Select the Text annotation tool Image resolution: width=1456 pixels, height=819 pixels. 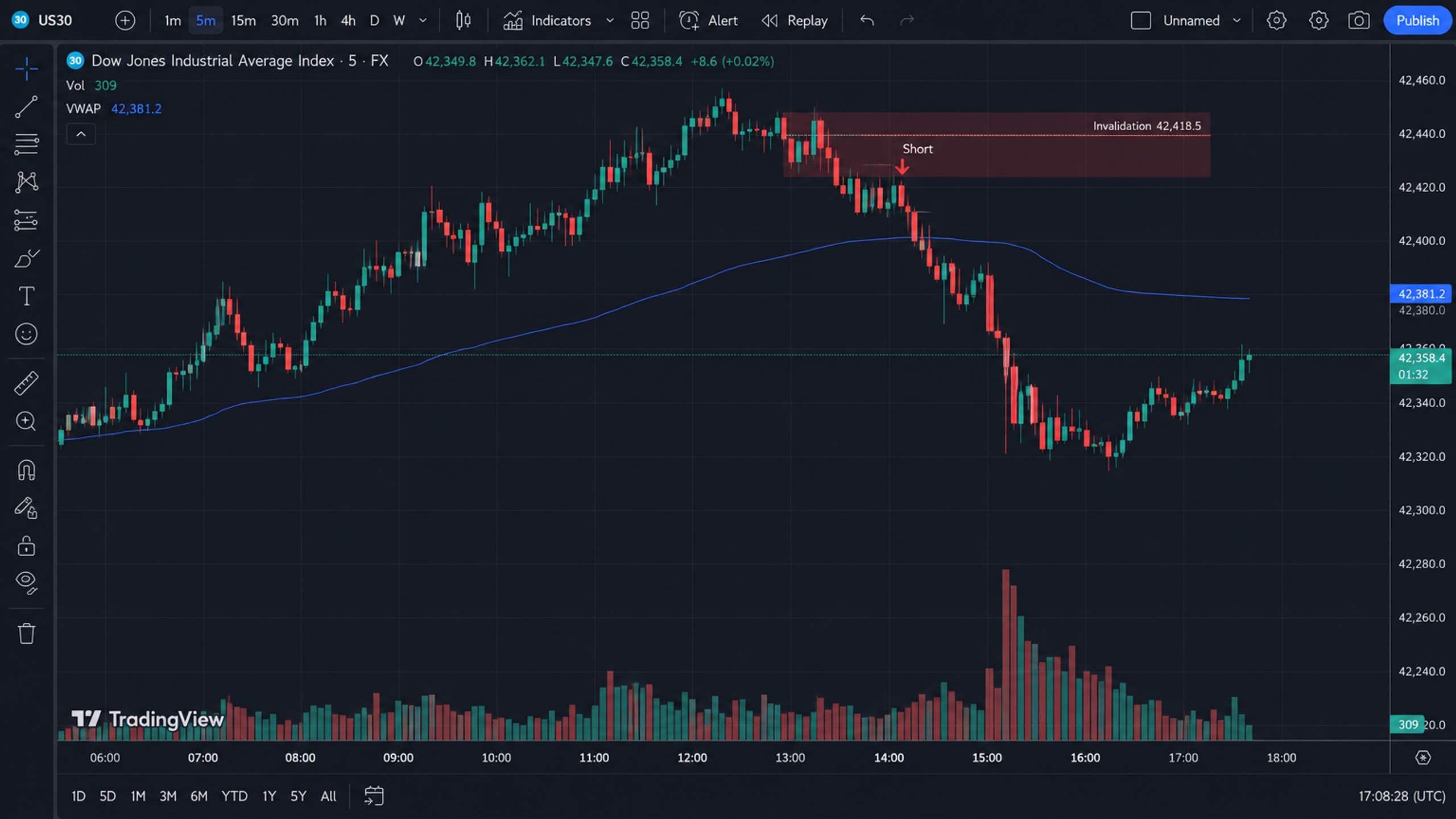(26, 296)
